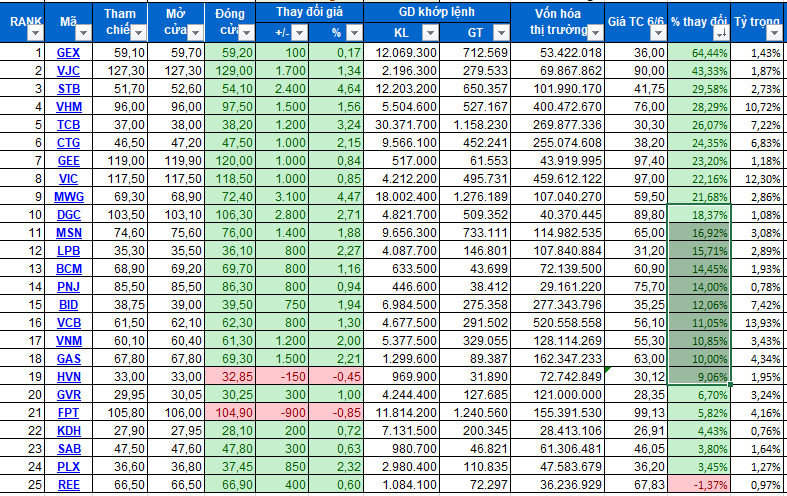Open the KDH ticker link
Screen dimensions: 787x496
tap(69, 431)
